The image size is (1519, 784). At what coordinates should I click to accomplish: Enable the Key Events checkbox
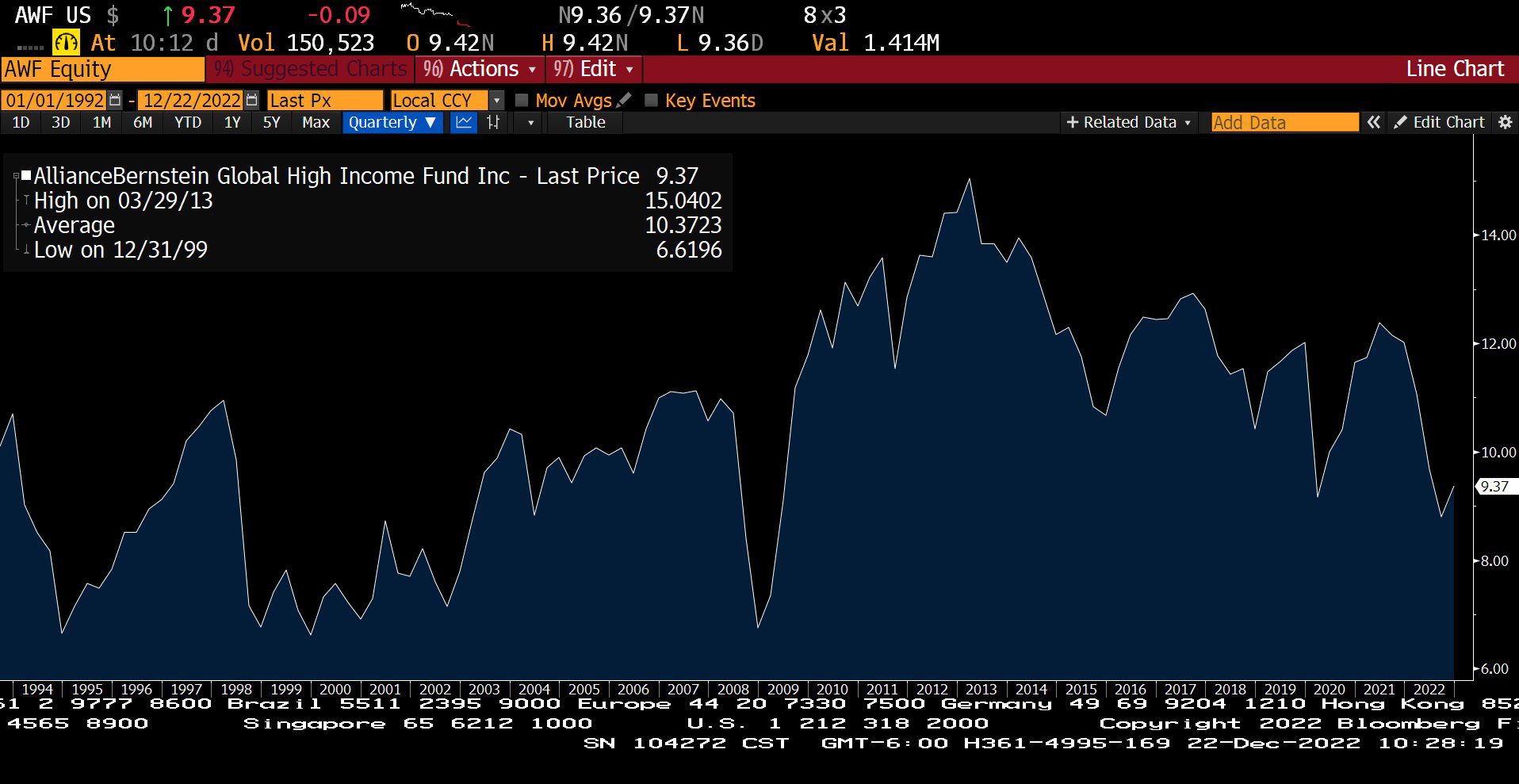(x=652, y=100)
